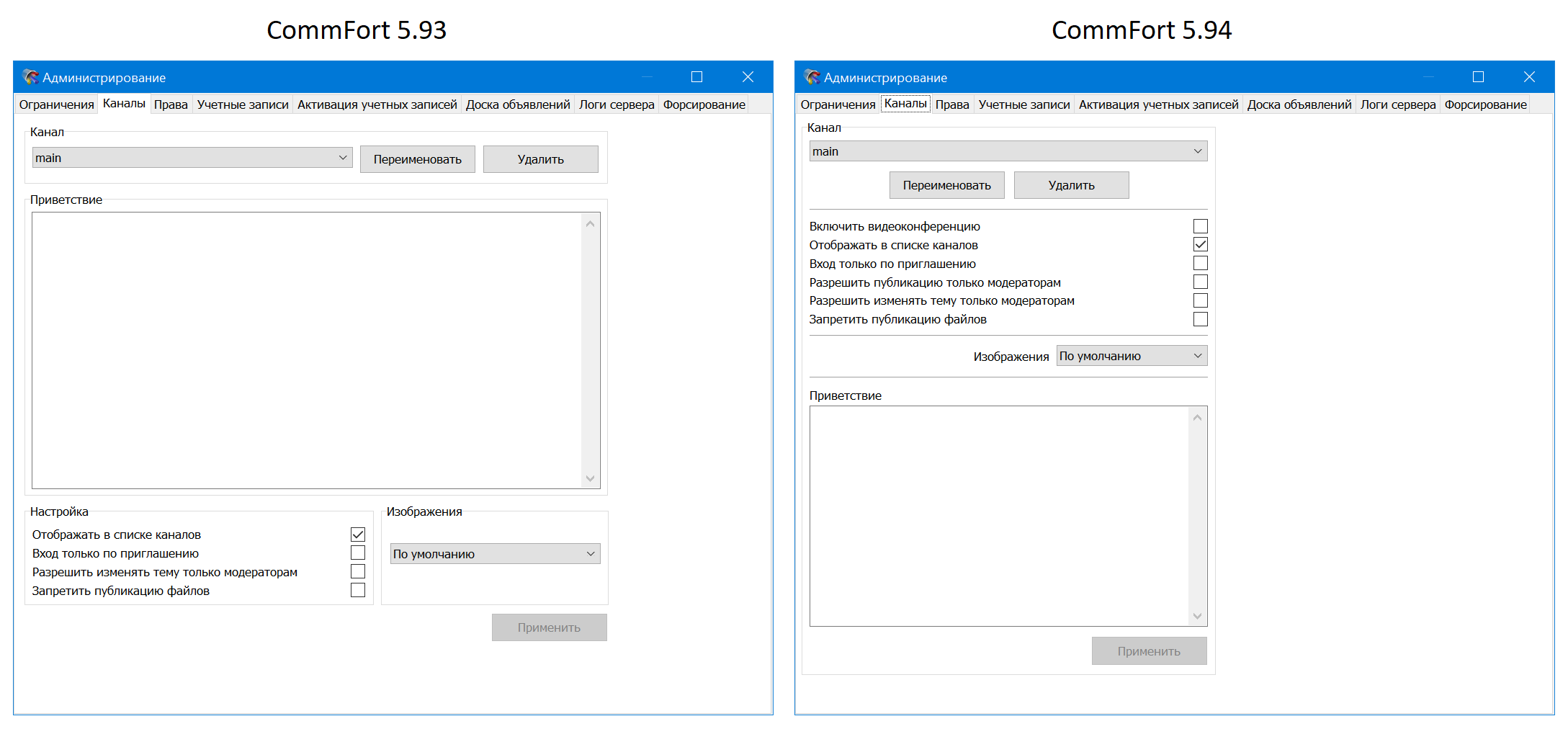The height and width of the screenshot is (729, 1568).
Task: Click scroll-down arrow of Приветствие box in 5.94
Action: tap(1198, 616)
